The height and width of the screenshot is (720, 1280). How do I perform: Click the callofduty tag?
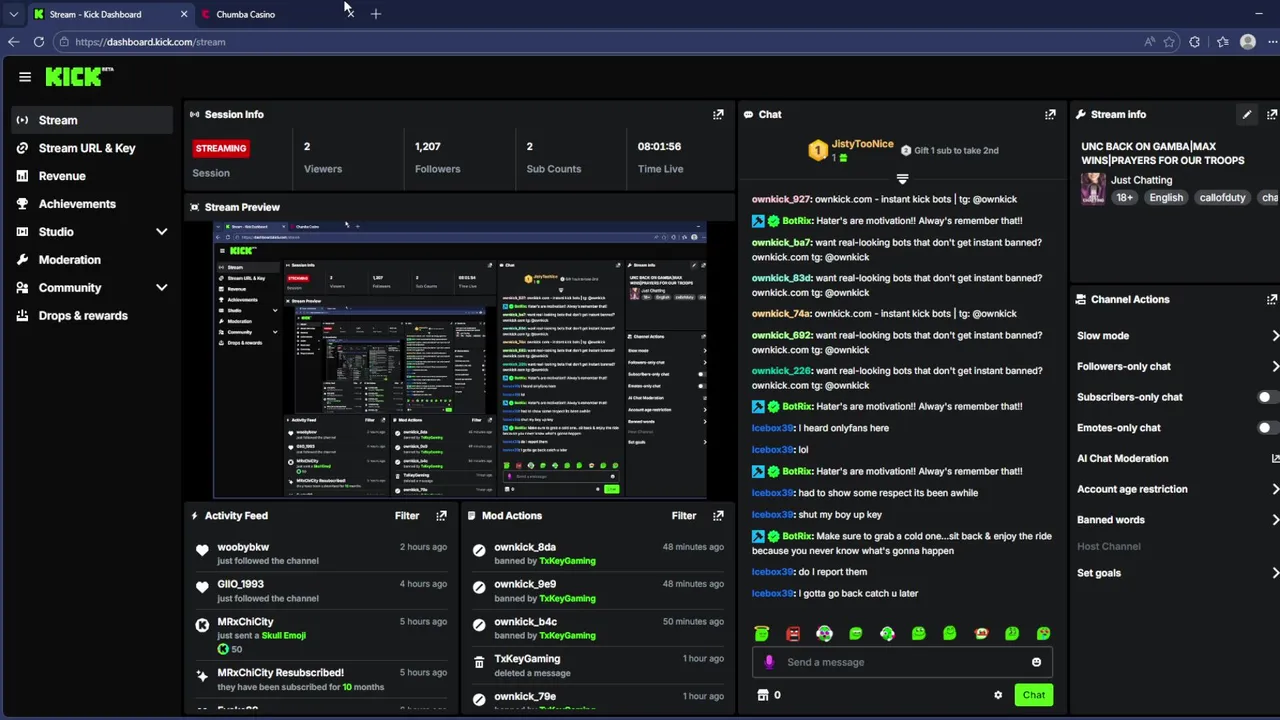click(x=1222, y=198)
